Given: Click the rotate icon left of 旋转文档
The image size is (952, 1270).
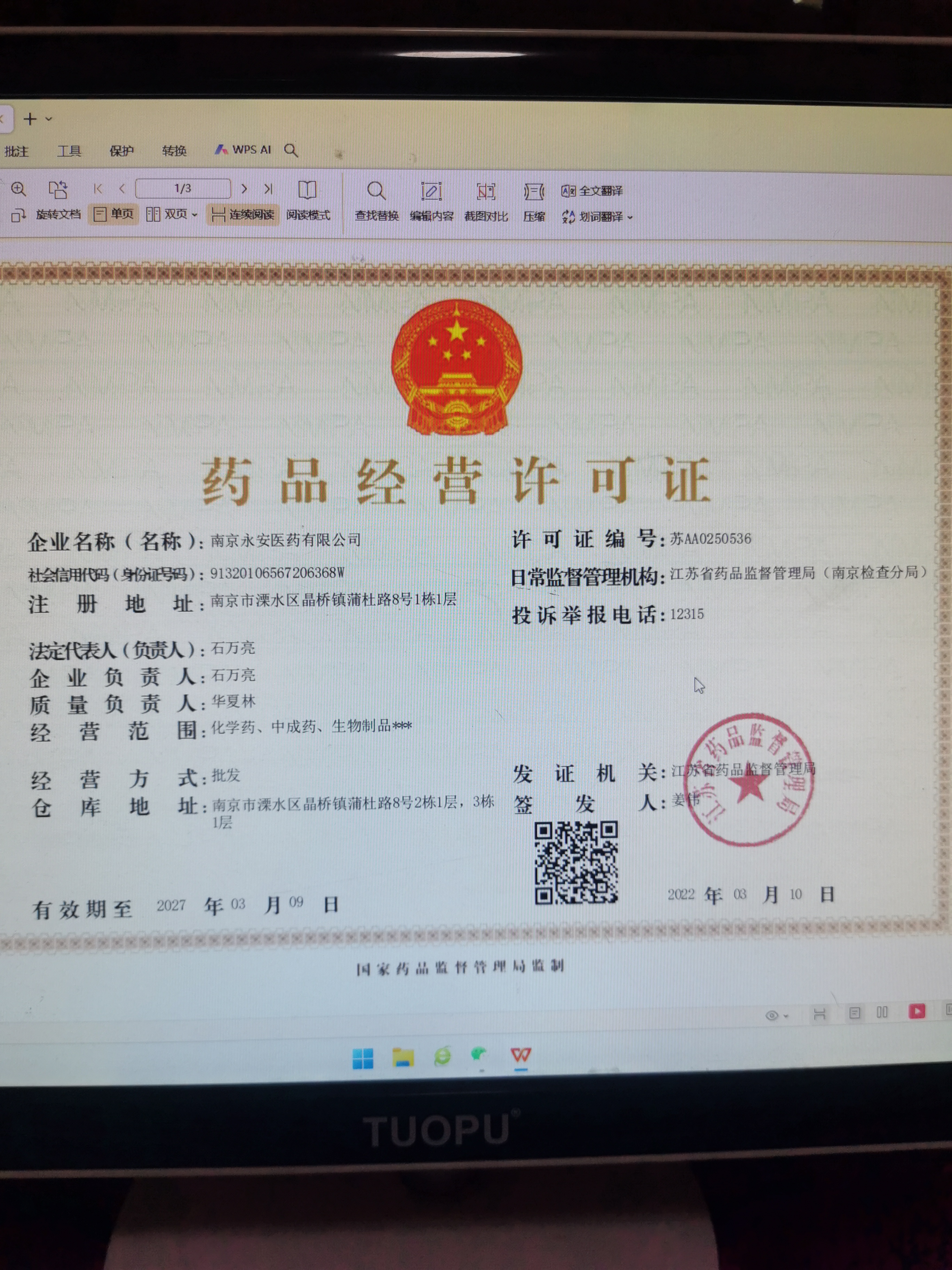Looking at the screenshot, I should click(18, 215).
